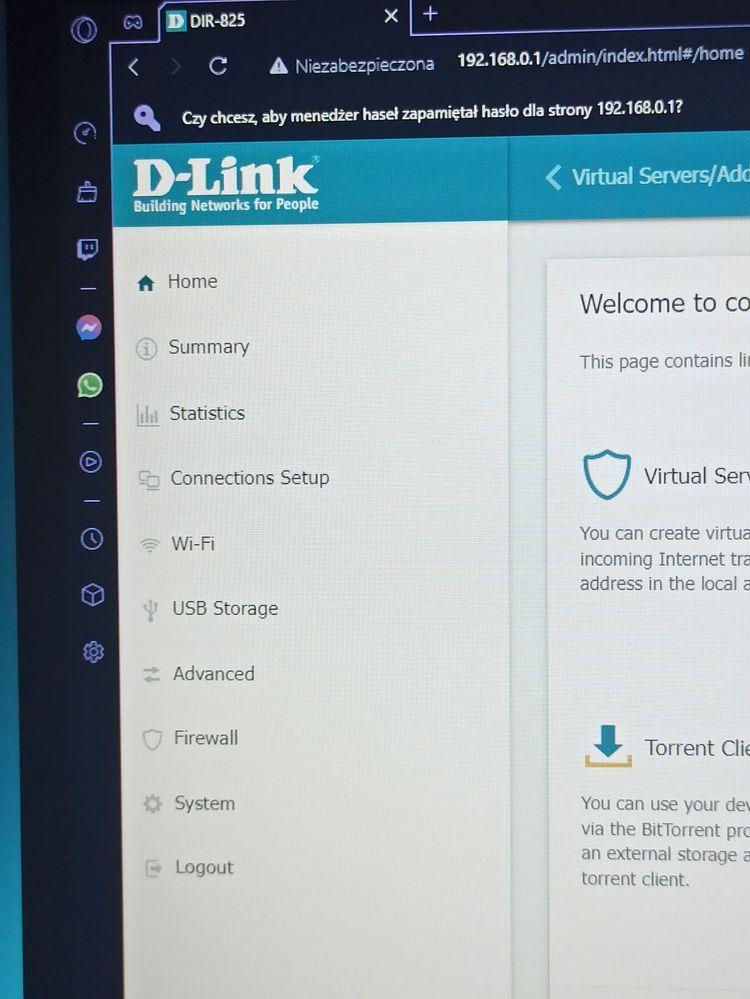Open WhatsApp in the Opera sidebar

[x=90, y=385]
